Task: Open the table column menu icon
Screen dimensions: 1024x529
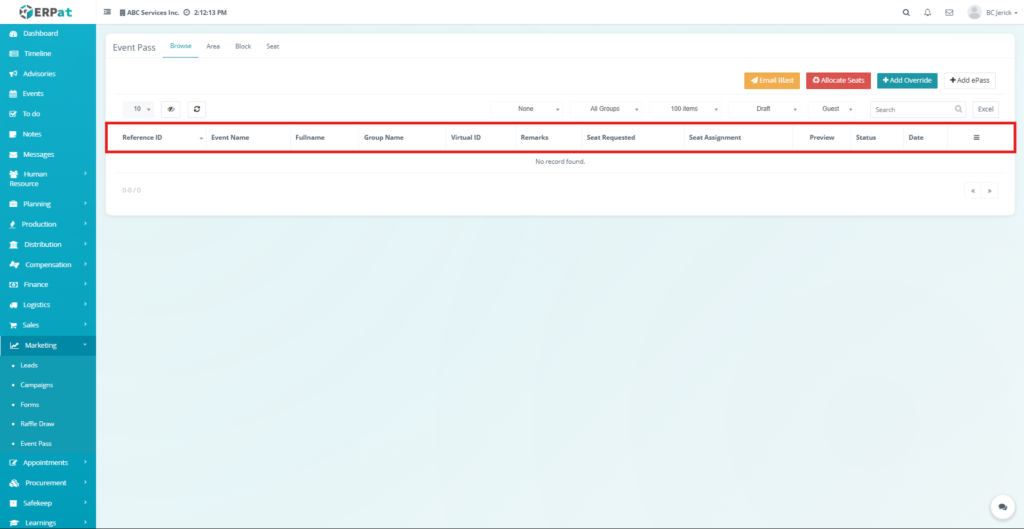Action: [x=976, y=137]
